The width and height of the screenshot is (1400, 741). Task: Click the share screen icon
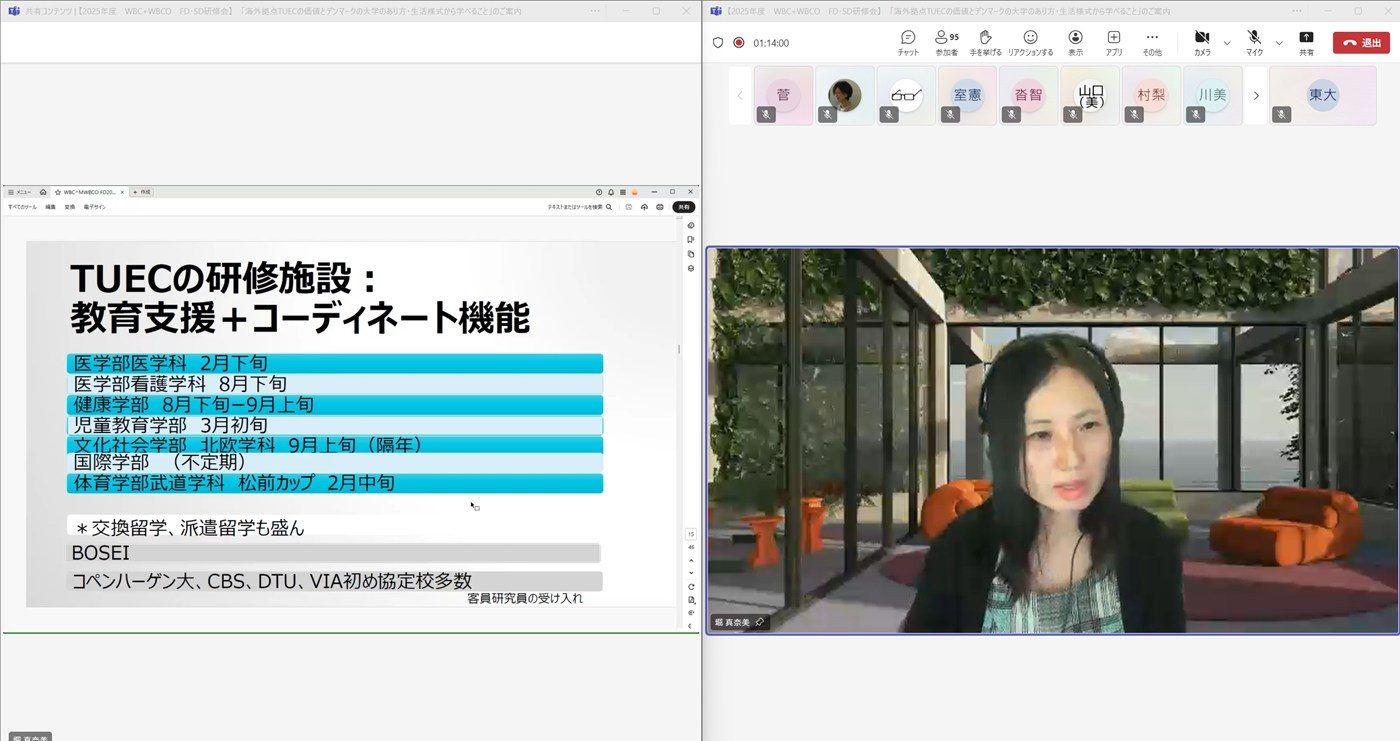coord(1306,42)
